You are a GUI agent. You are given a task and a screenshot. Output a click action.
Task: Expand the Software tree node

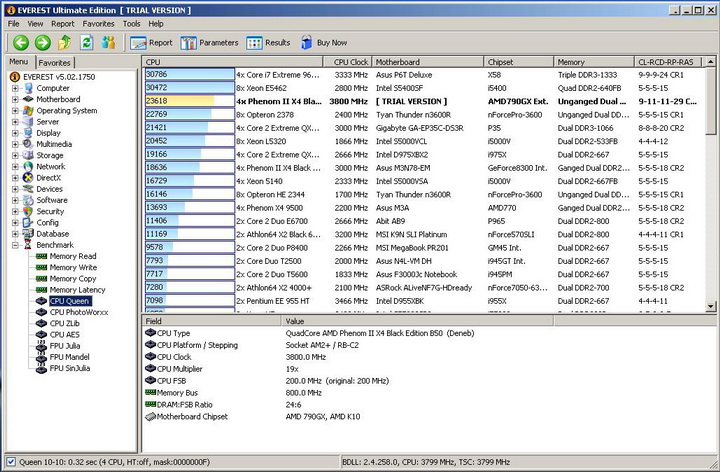click(15, 200)
